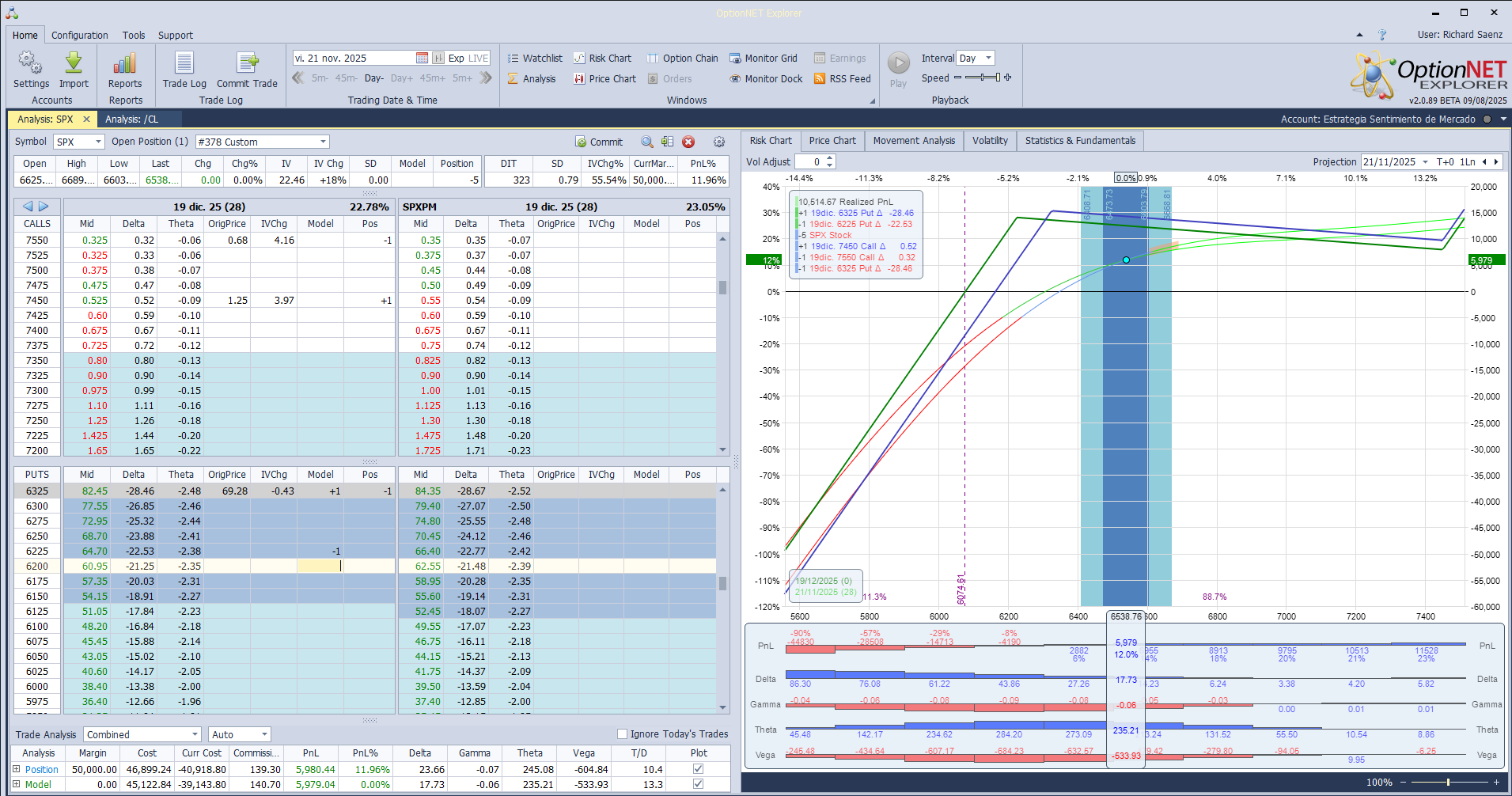1512x796 pixels.
Task: Increase Vol Adjust with up stepper
Action: coord(829,158)
